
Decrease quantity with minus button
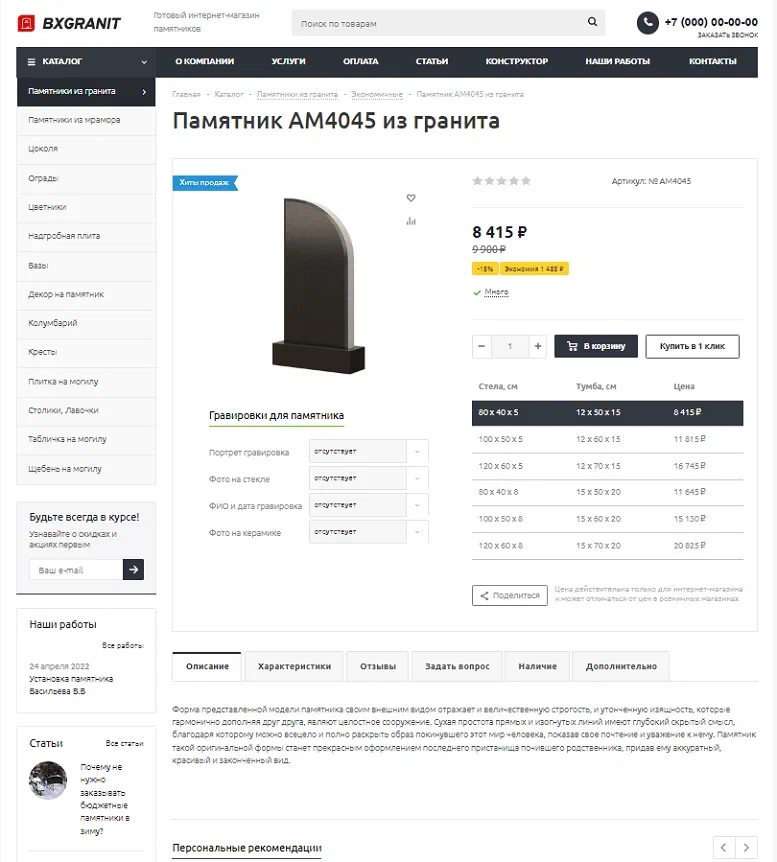[482, 346]
